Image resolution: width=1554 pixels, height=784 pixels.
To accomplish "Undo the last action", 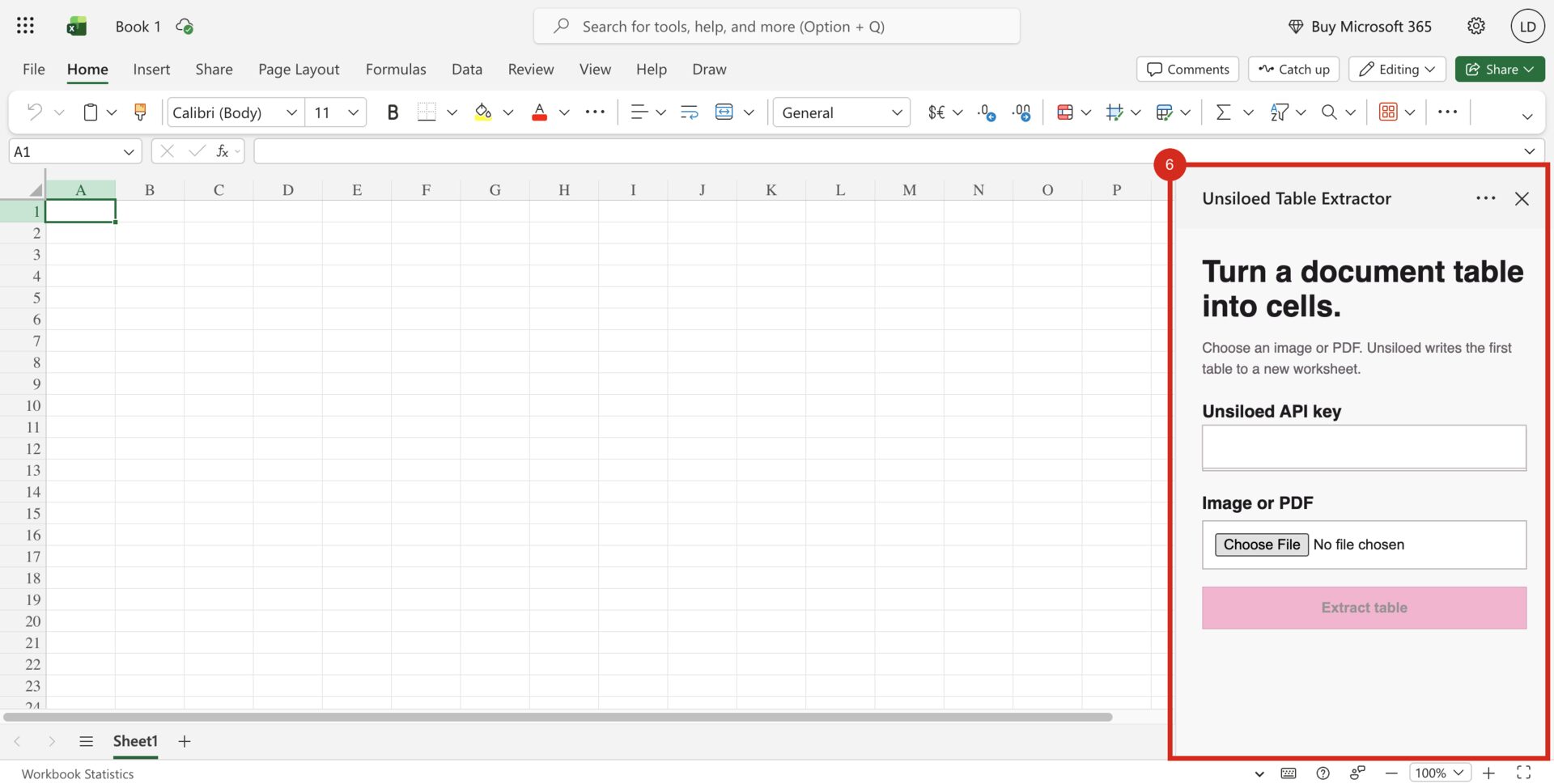I will tap(34, 112).
